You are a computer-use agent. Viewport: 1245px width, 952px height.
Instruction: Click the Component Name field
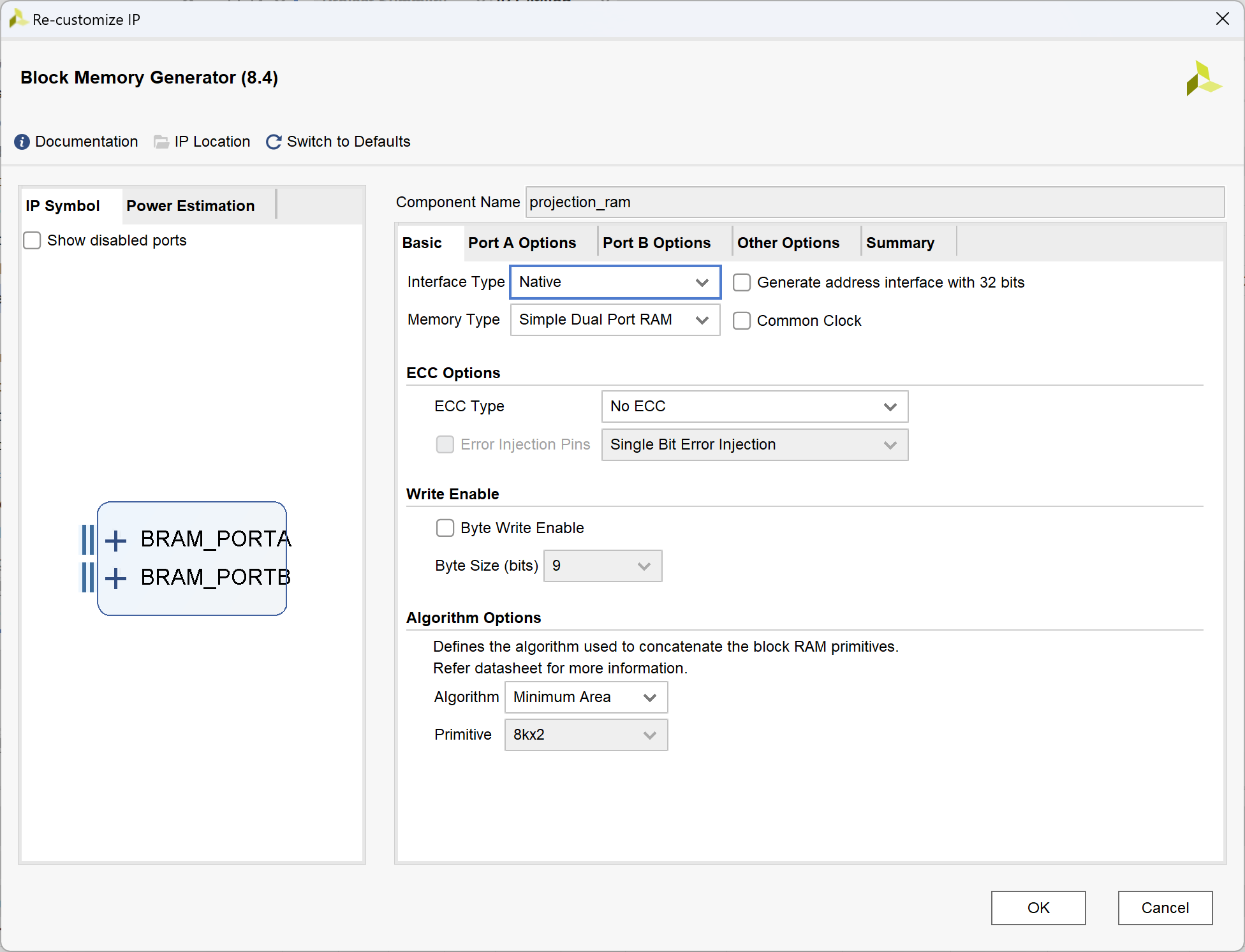[874, 202]
